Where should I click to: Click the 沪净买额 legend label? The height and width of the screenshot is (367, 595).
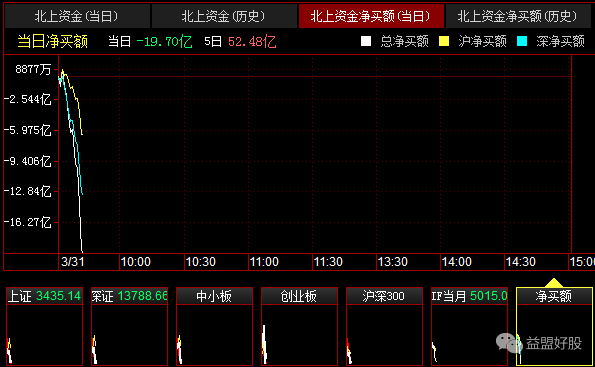pyautogui.click(x=482, y=41)
